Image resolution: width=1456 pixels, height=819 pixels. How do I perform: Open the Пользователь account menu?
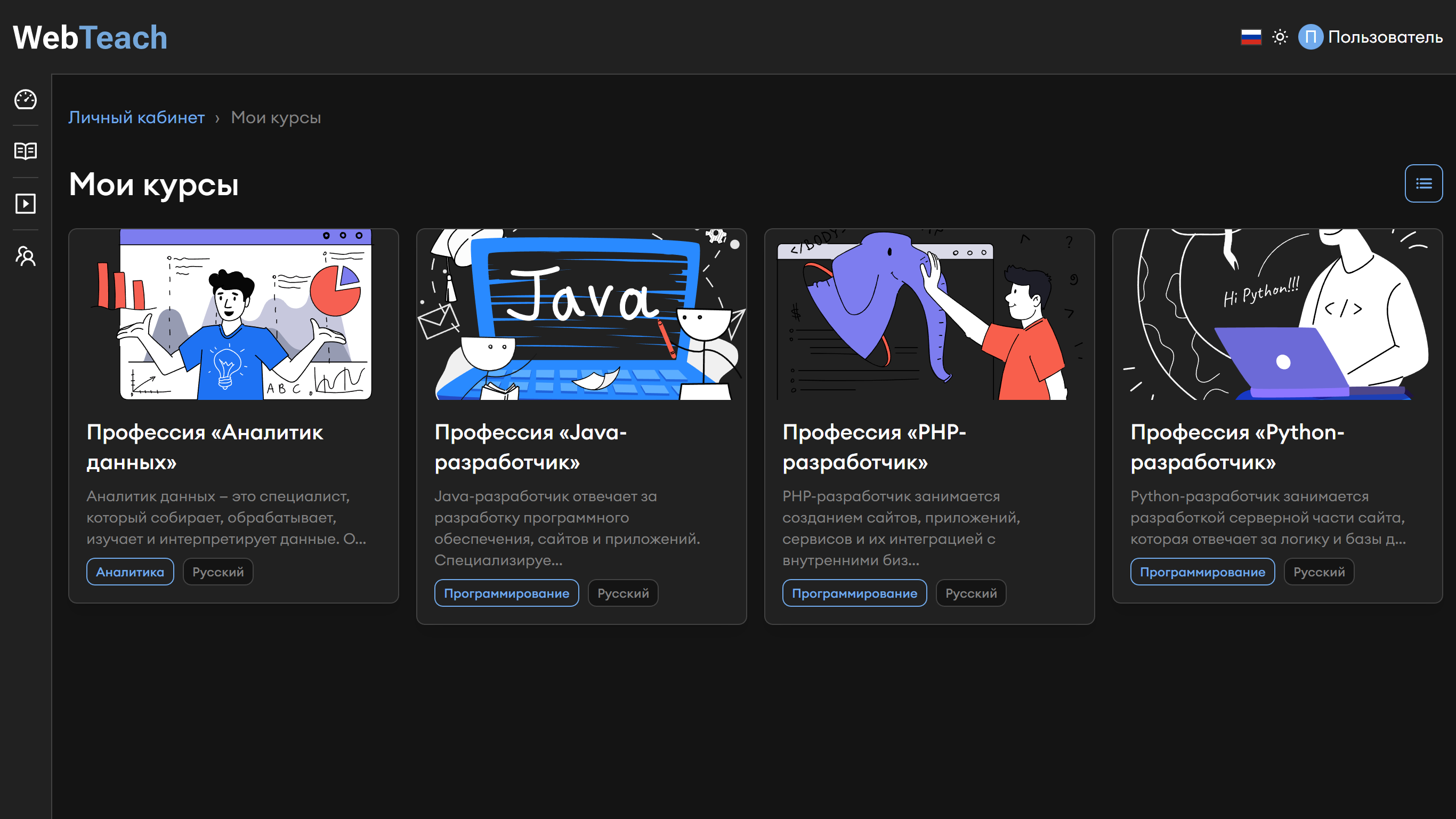1385,37
